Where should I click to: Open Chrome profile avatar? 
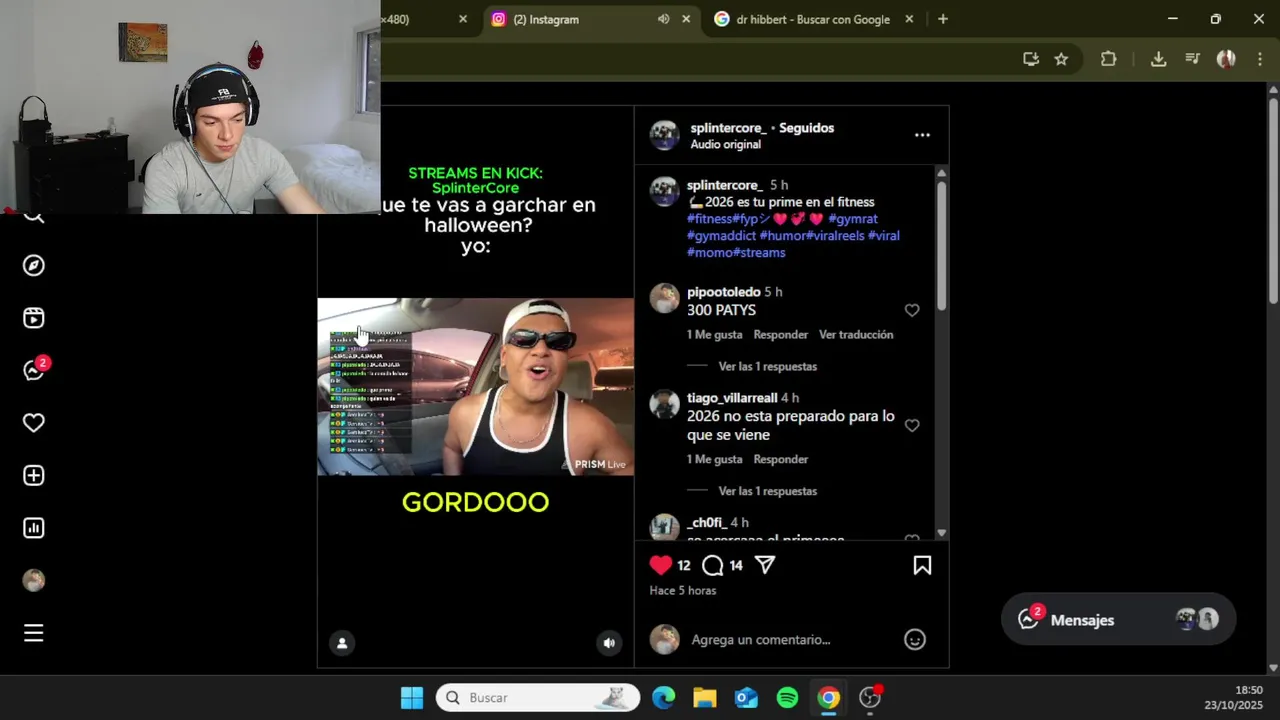coord(1226,59)
